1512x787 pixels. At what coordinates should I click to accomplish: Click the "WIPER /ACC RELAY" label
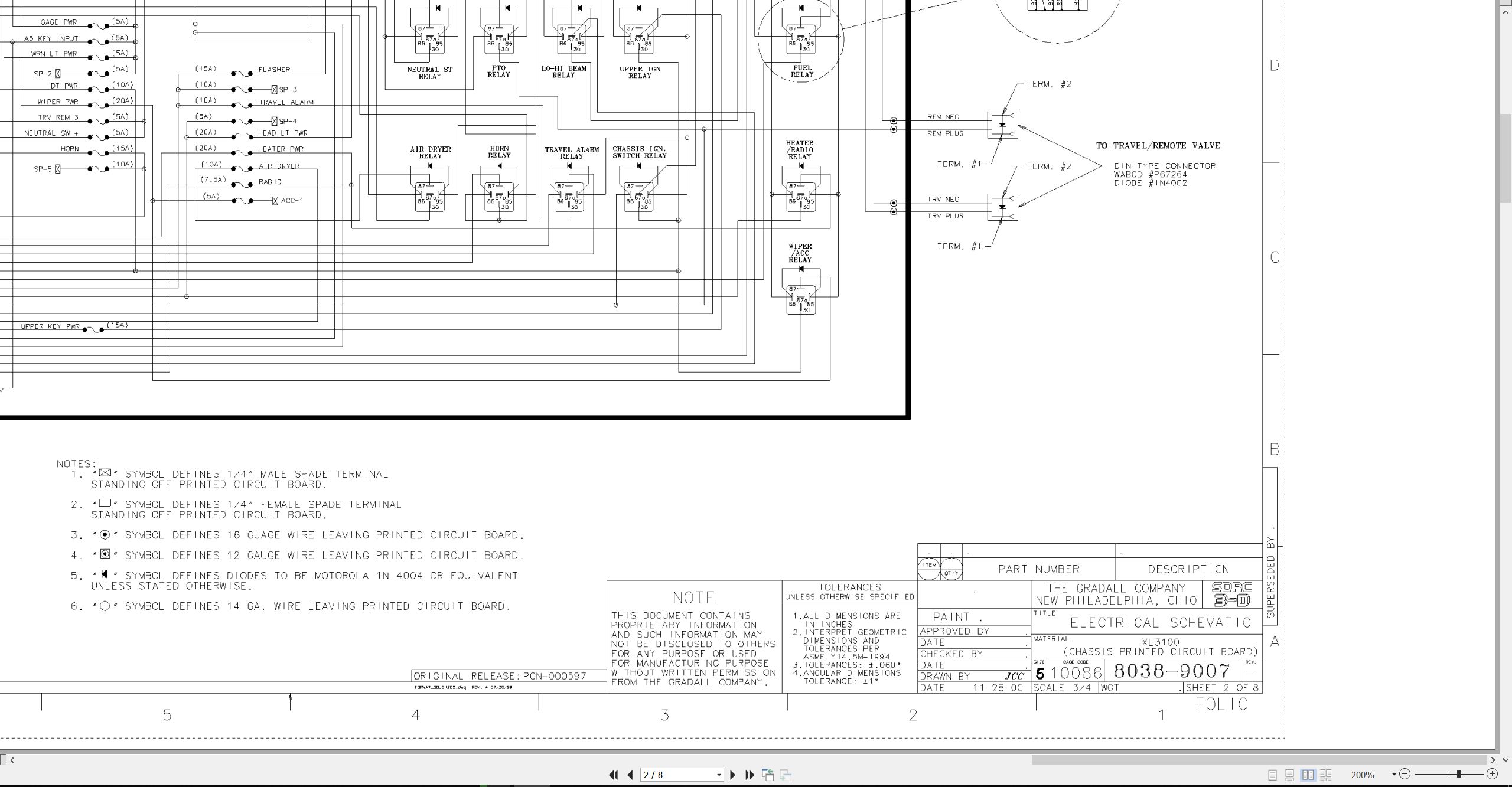(x=800, y=253)
